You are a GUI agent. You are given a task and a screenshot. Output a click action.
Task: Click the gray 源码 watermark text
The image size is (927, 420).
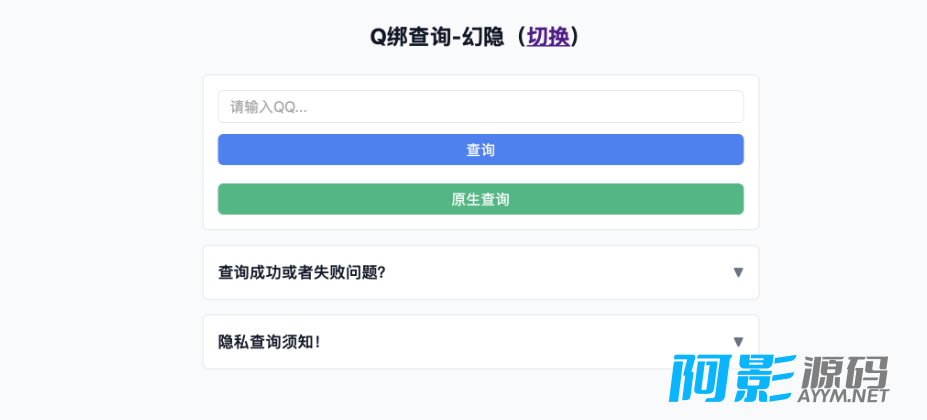tap(845, 371)
